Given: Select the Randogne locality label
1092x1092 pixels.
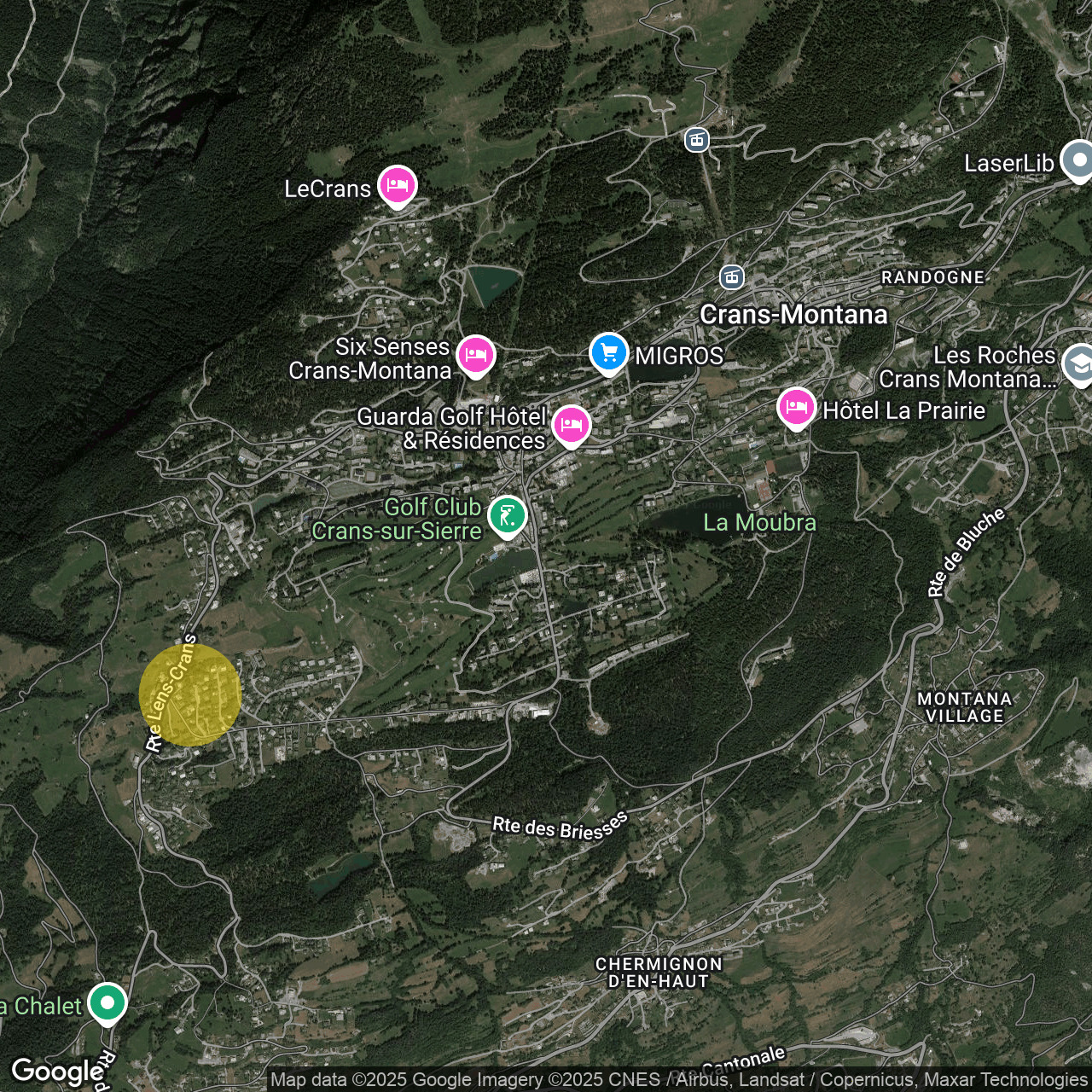Looking at the screenshot, I should [932, 277].
